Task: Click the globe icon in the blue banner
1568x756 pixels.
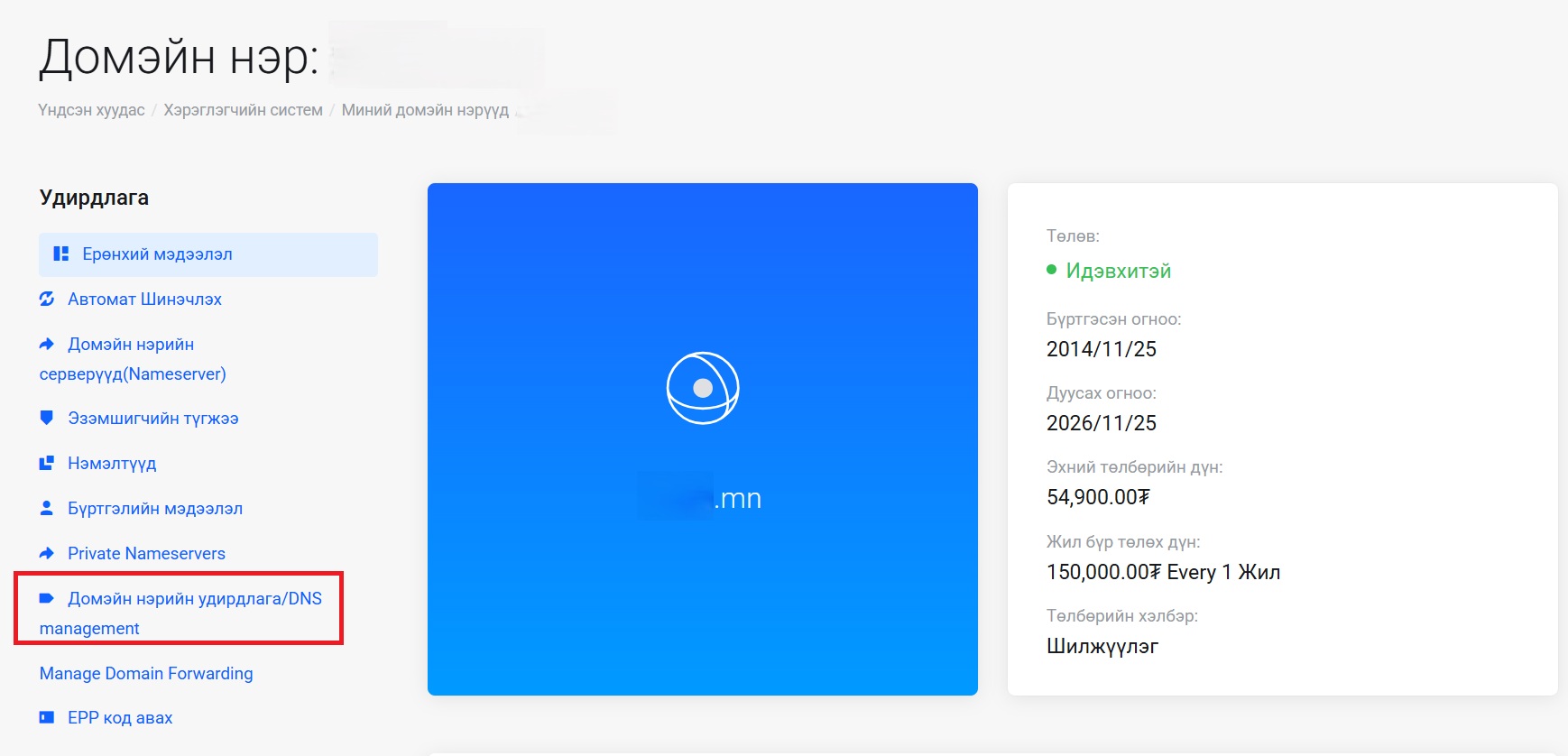Action: click(703, 388)
